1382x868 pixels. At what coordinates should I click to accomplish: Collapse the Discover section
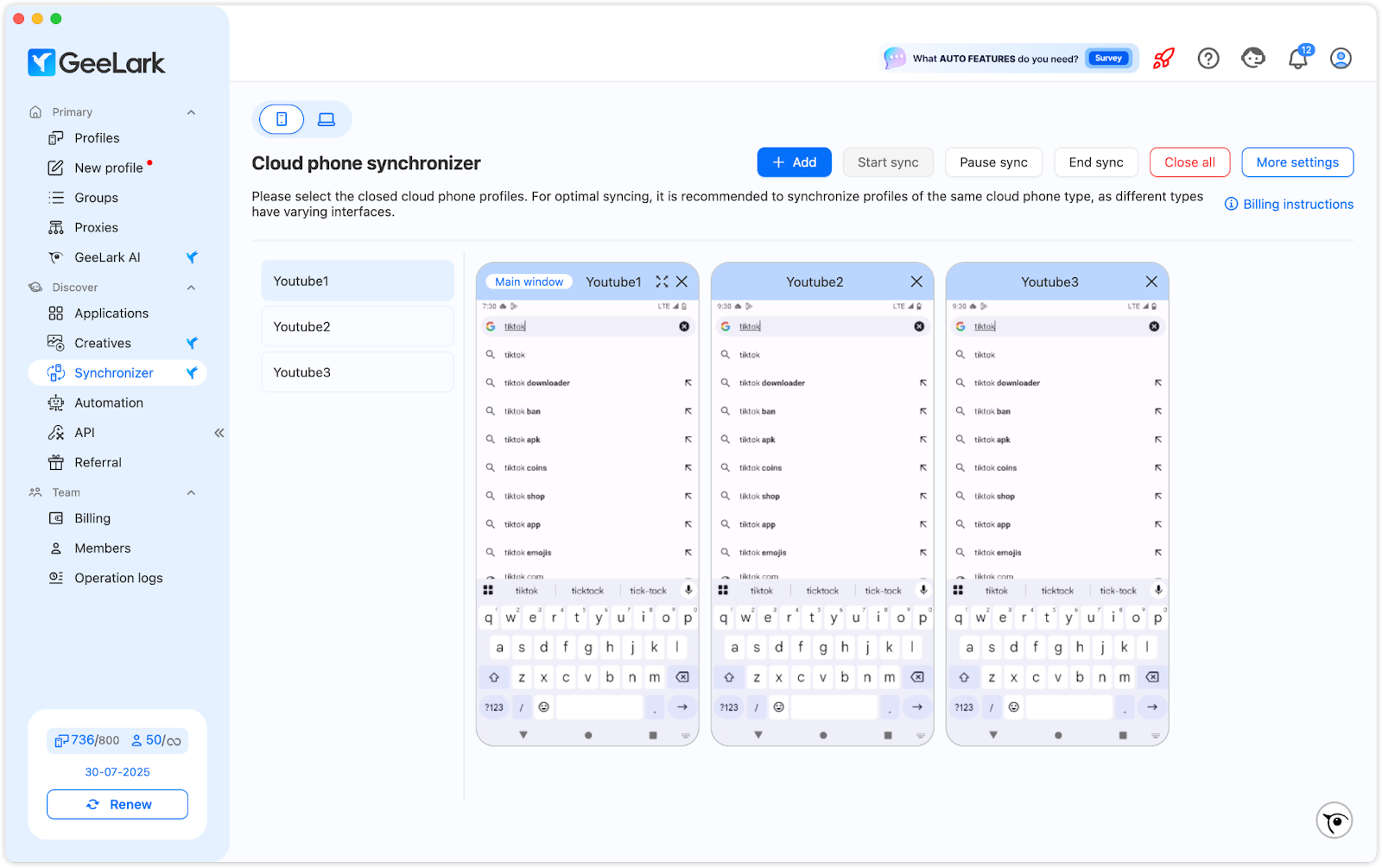pyautogui.click(x=191, y=288)
